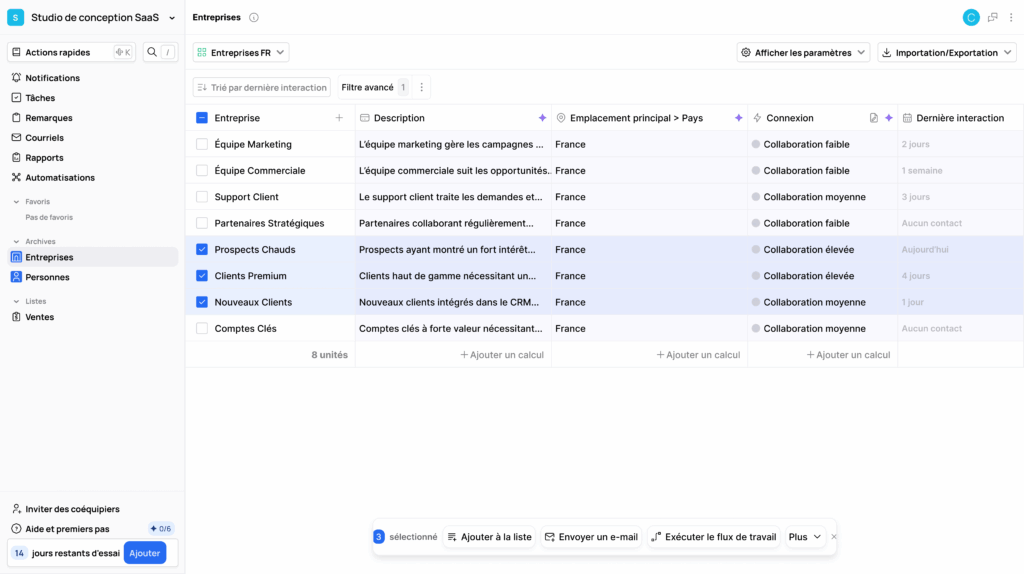The height and width of the screenshot is (574, 1024).
Task: Click the sparkle icon in Connexion column header
Action: (888, 118)
